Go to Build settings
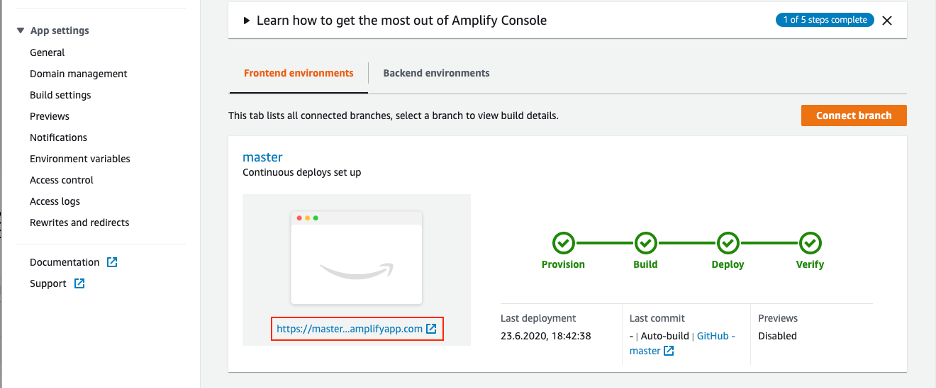 (x=60, y=95)
